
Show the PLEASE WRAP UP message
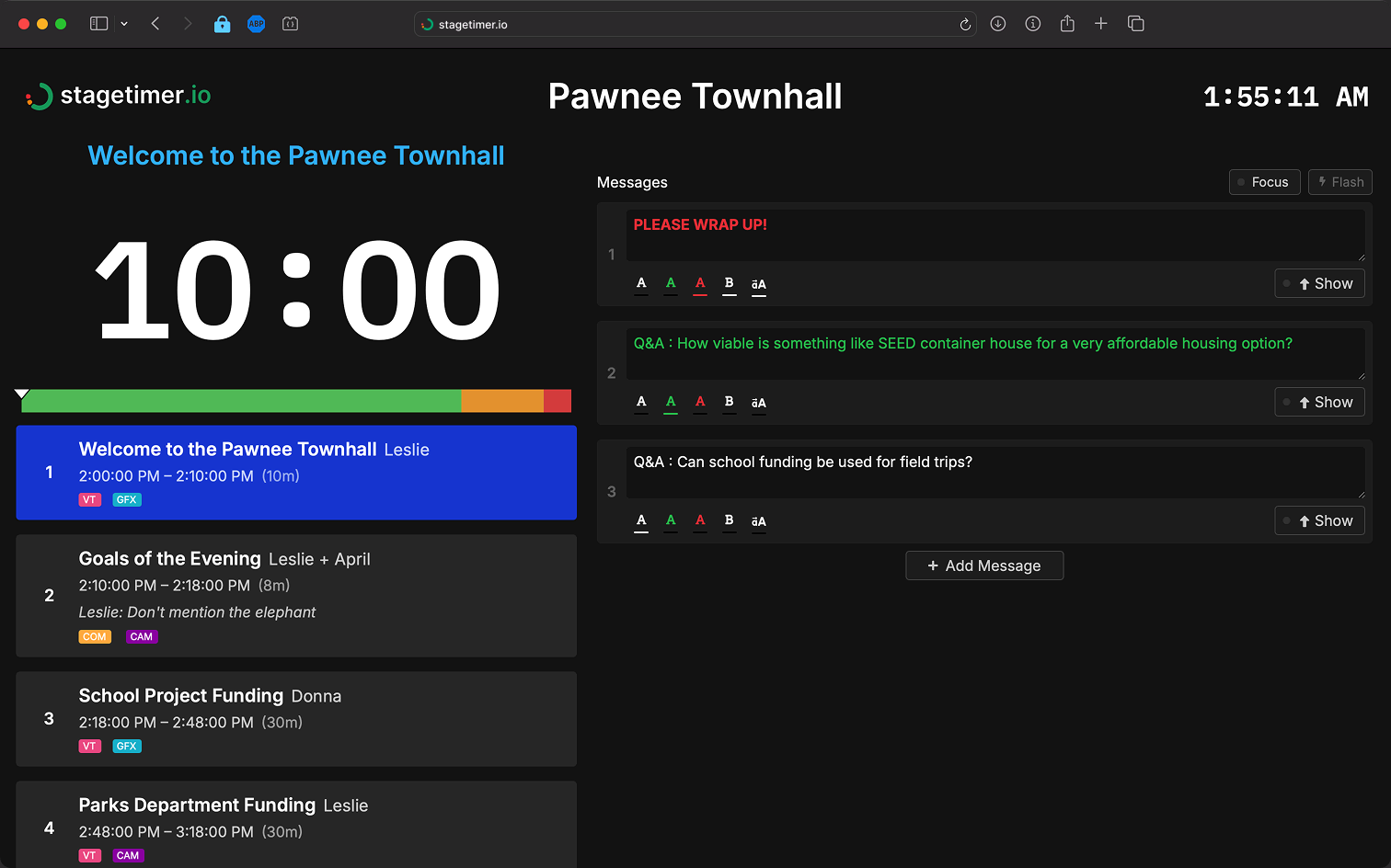click(x=1319, y=283)
